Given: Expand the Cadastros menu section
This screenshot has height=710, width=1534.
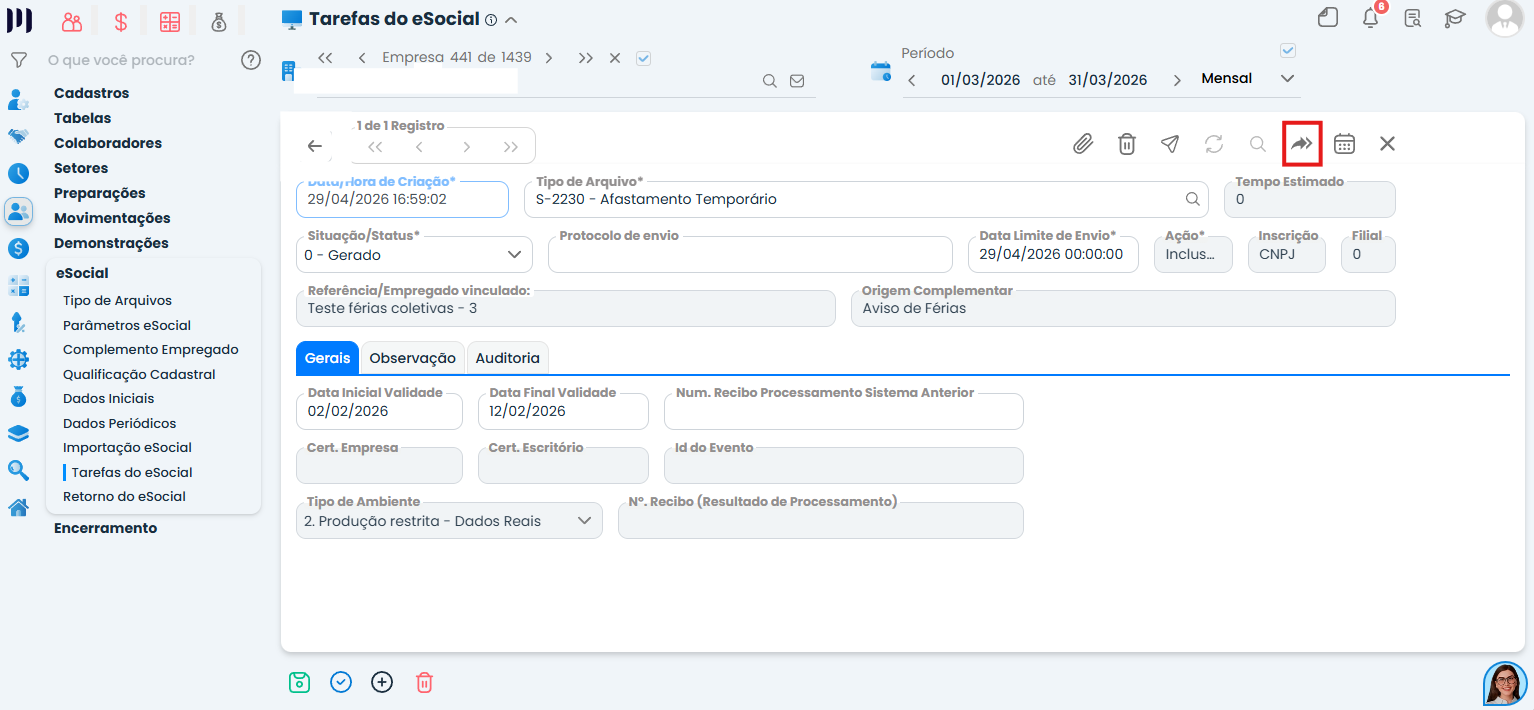Looking at the screenshot, I should (x=91, y=93).
